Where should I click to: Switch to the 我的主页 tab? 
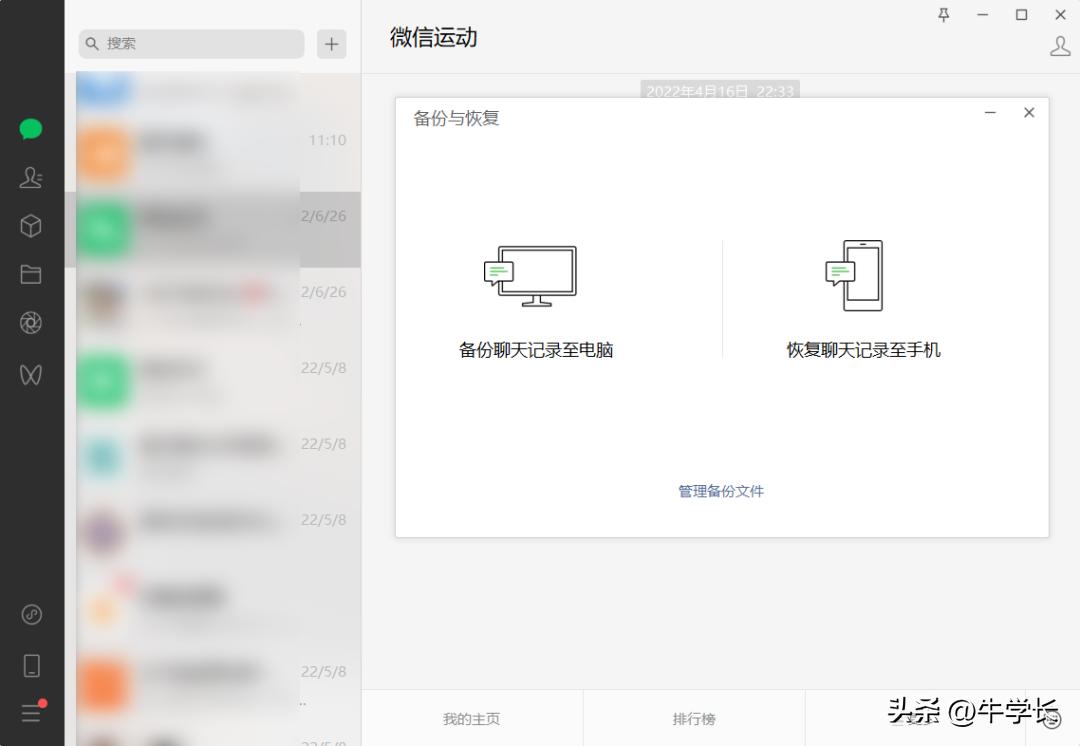coord(471,718)
